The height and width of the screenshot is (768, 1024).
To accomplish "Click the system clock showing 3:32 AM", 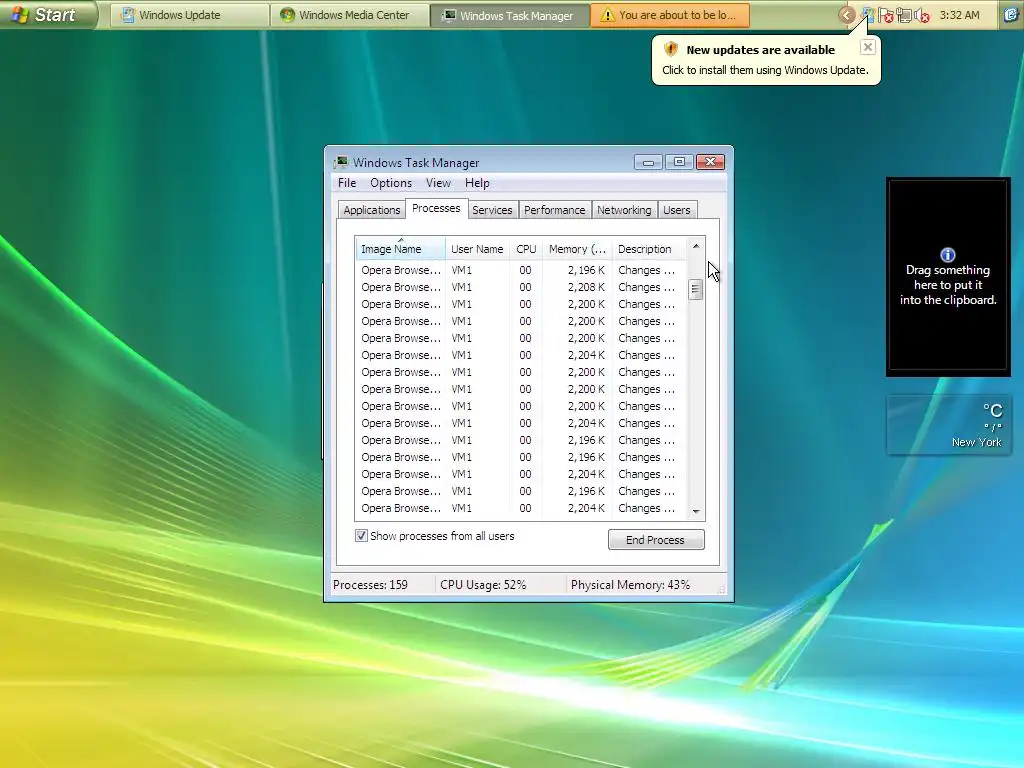I will point(959,15).
